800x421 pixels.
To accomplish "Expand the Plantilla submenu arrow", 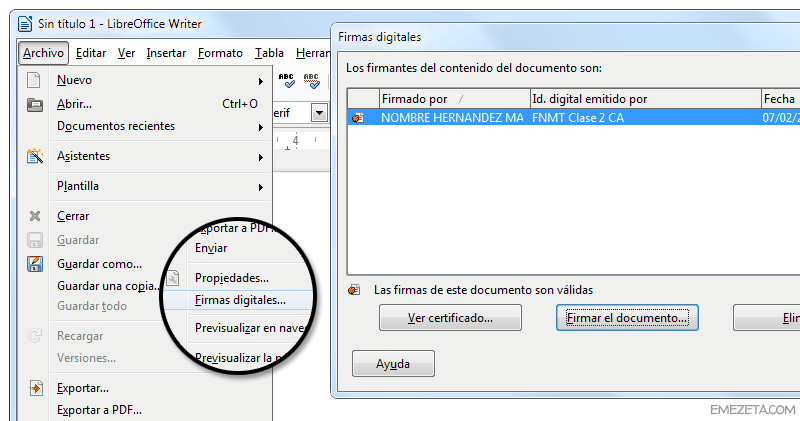I will pyautogui.click(x=261, y=187).
